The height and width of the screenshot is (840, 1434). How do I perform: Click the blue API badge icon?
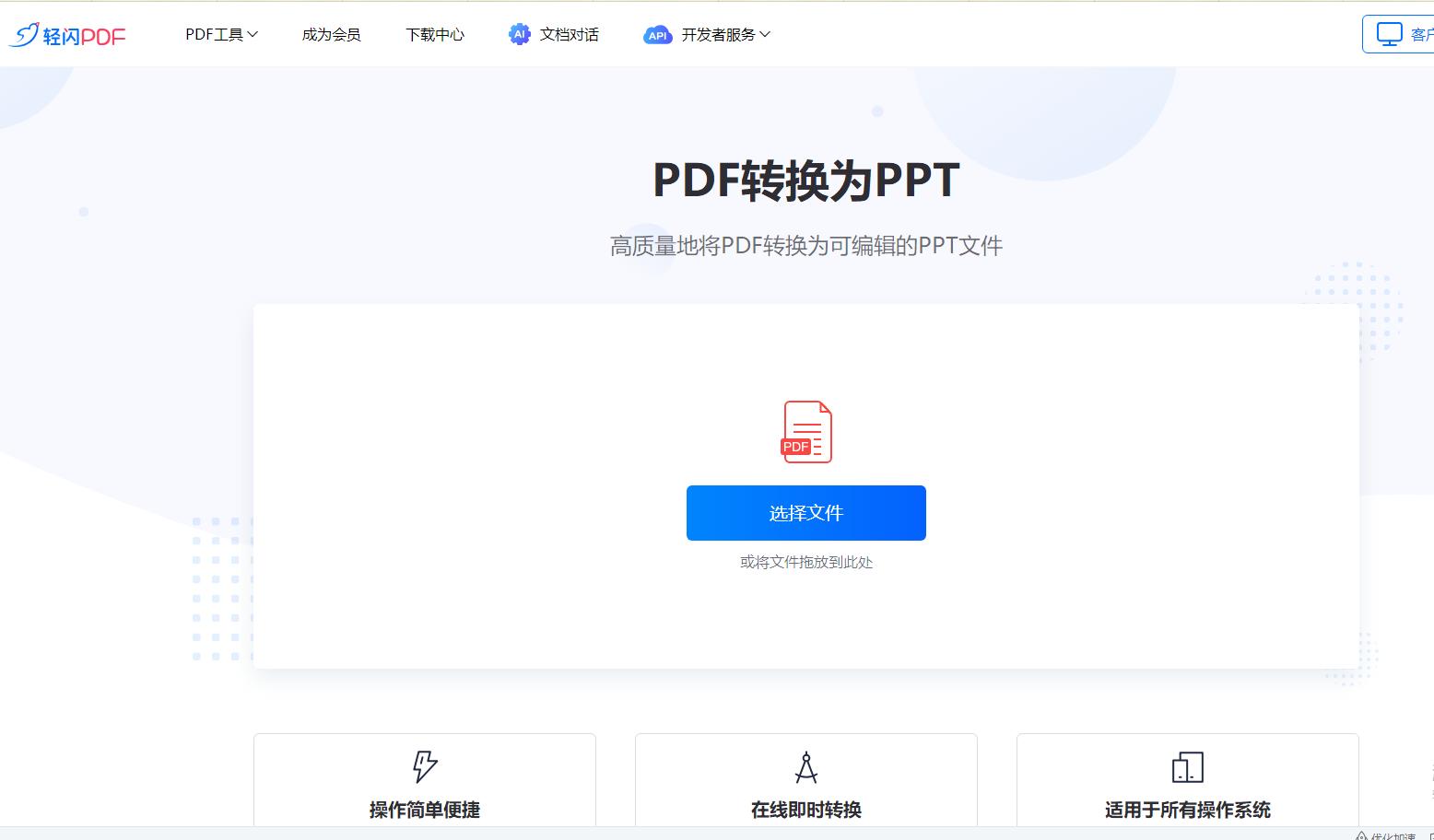tap(657, 35)
